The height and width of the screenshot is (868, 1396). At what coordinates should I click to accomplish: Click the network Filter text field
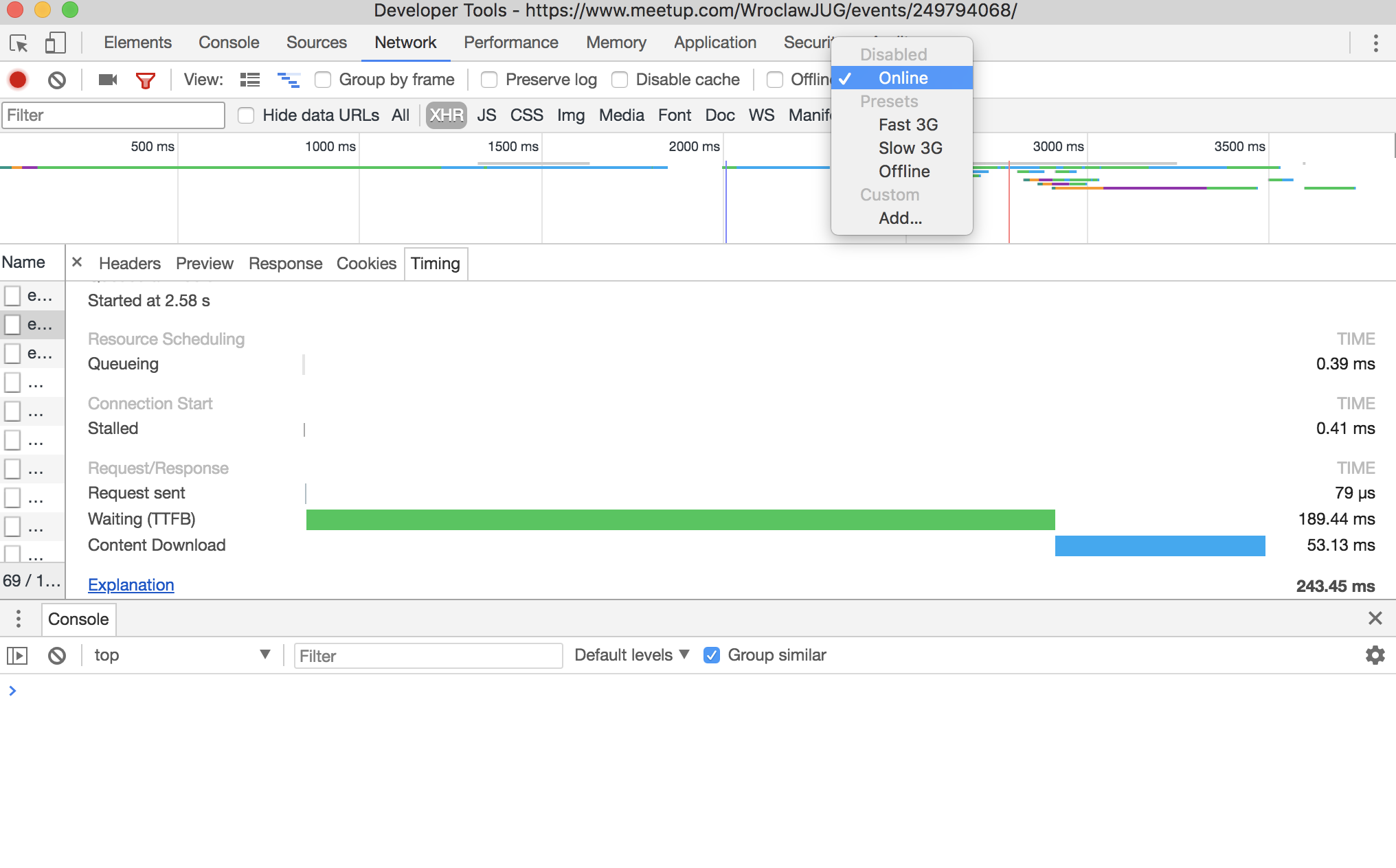coord(113,115)
